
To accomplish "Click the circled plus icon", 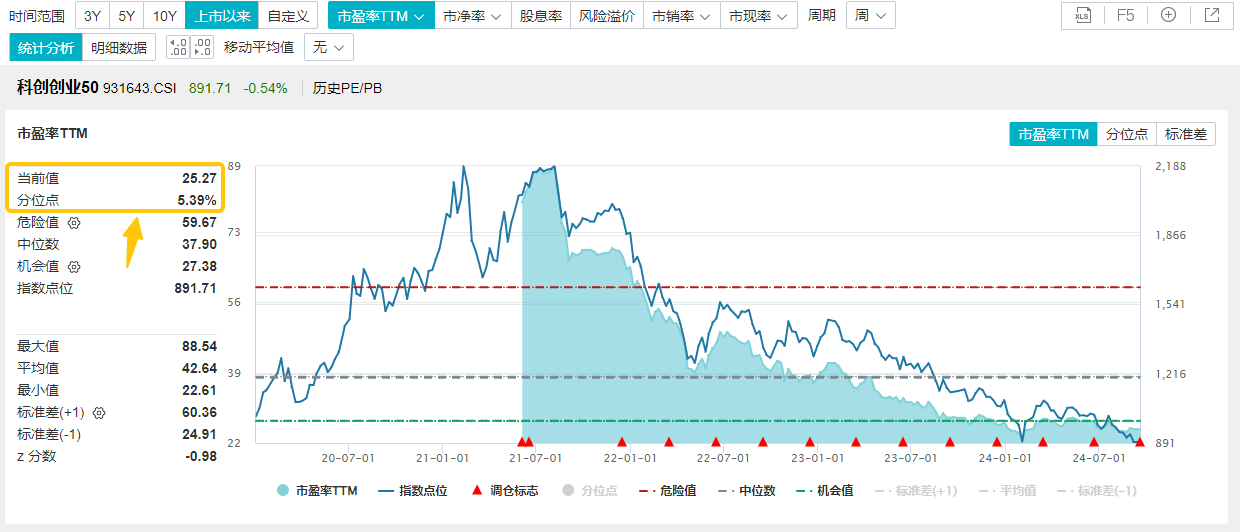I will [1168, 15].
